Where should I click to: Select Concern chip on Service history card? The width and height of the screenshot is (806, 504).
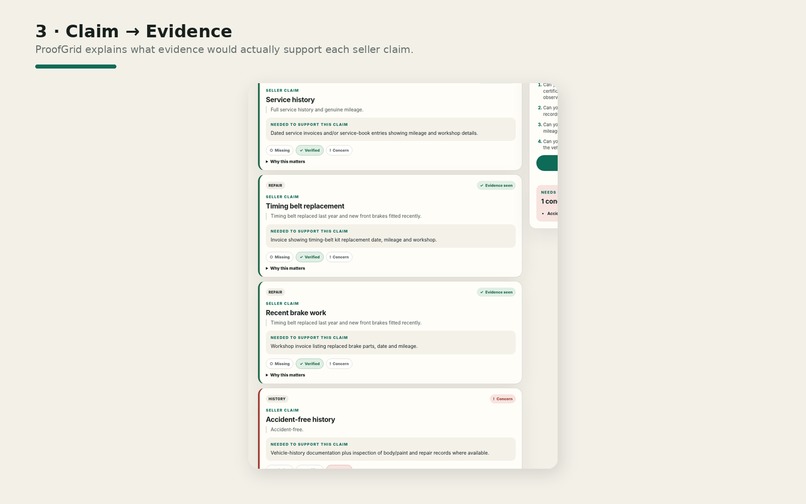click(x=339, y=151)
